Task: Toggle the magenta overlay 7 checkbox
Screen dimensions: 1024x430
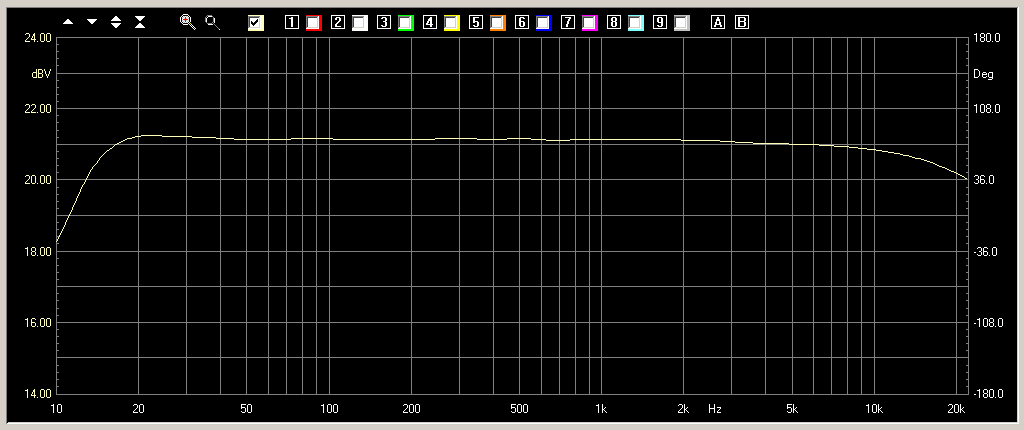Action: tap(590, 23)
